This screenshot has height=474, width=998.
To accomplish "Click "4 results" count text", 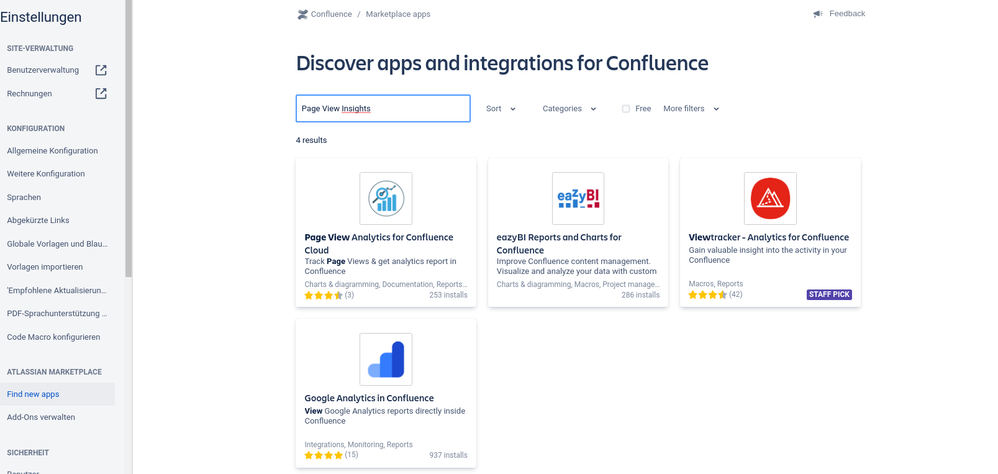I will [311, 140].
